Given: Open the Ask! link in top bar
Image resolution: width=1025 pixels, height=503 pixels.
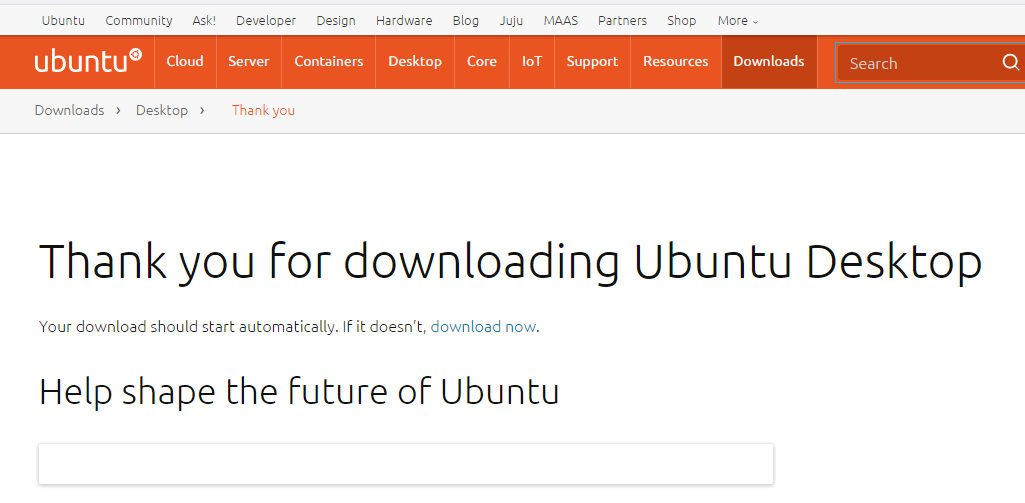Looking at the screenshot, I should click(204, 20).
